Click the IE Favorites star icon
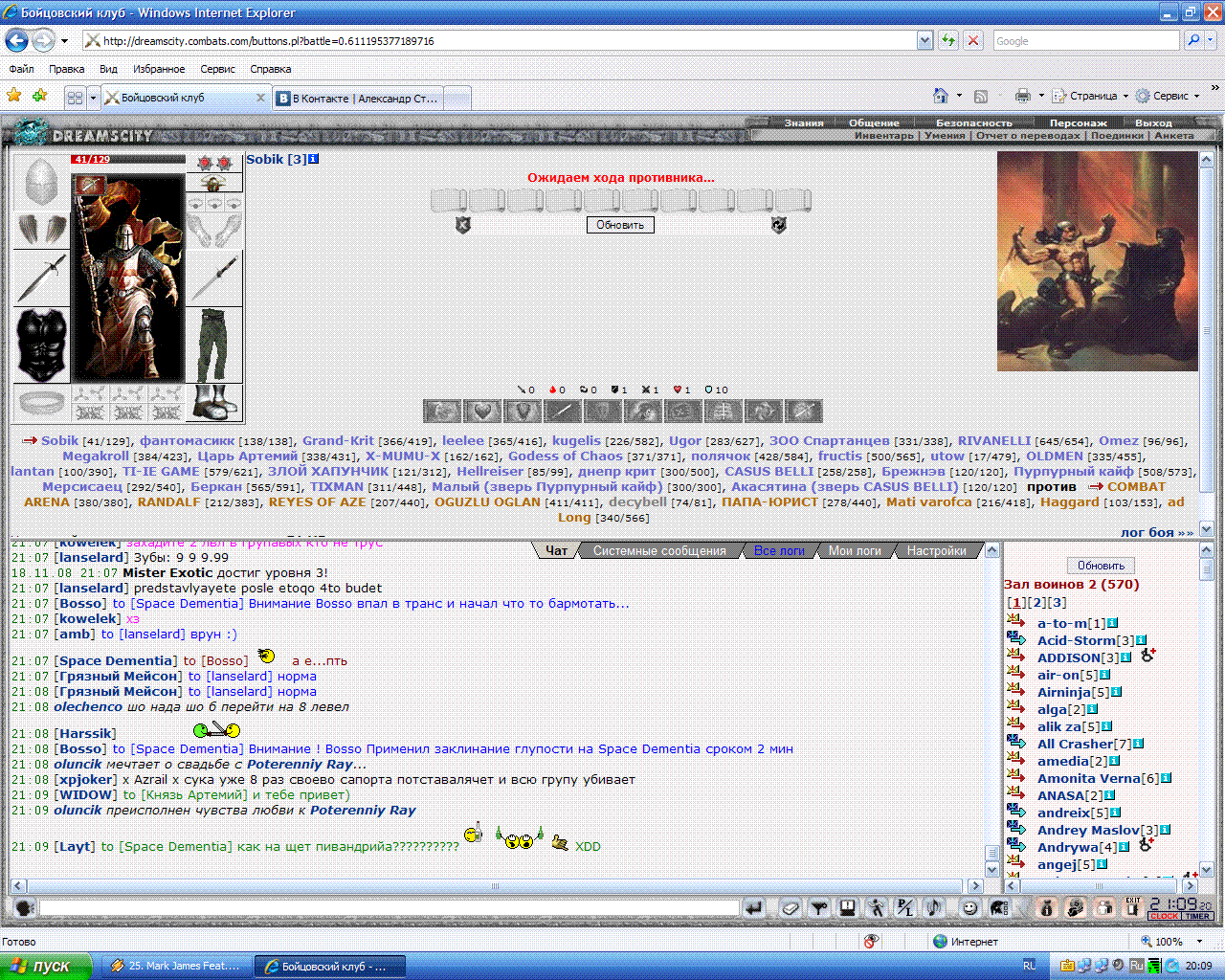Image resolution: width=1225 pixels, height=980 pixels. pos(13,96)
